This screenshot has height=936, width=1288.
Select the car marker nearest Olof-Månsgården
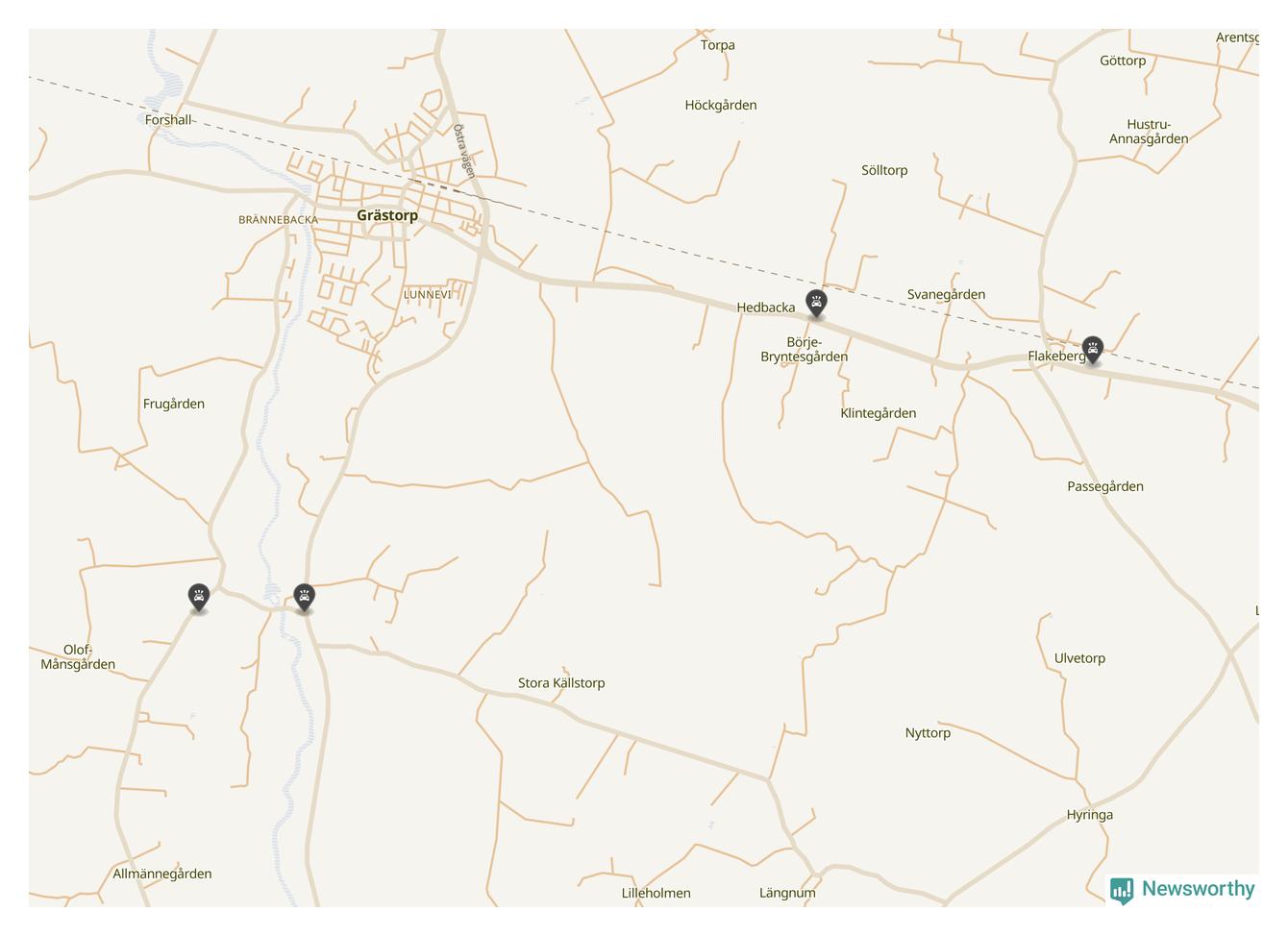(x=198, y=598)
